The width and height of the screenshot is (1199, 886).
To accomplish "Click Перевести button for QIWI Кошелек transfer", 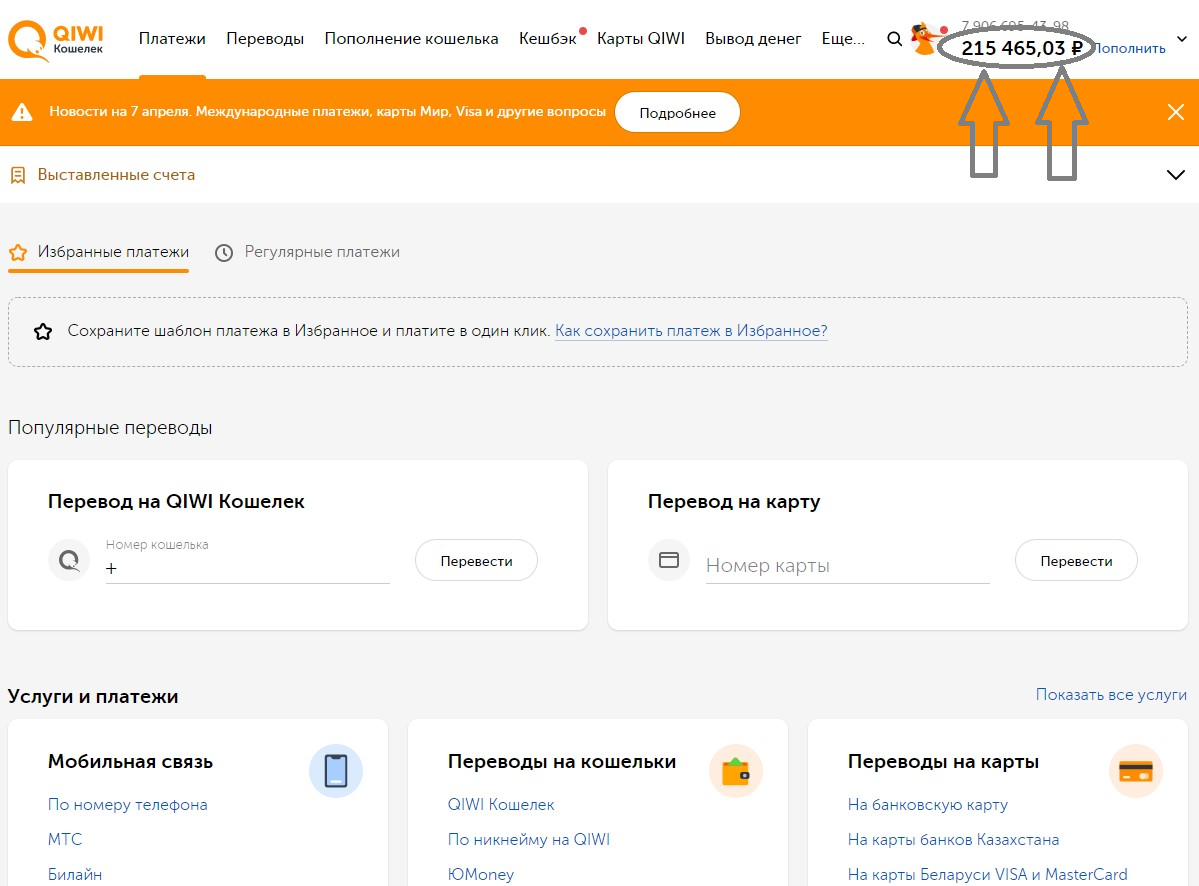I will (476, 560).
